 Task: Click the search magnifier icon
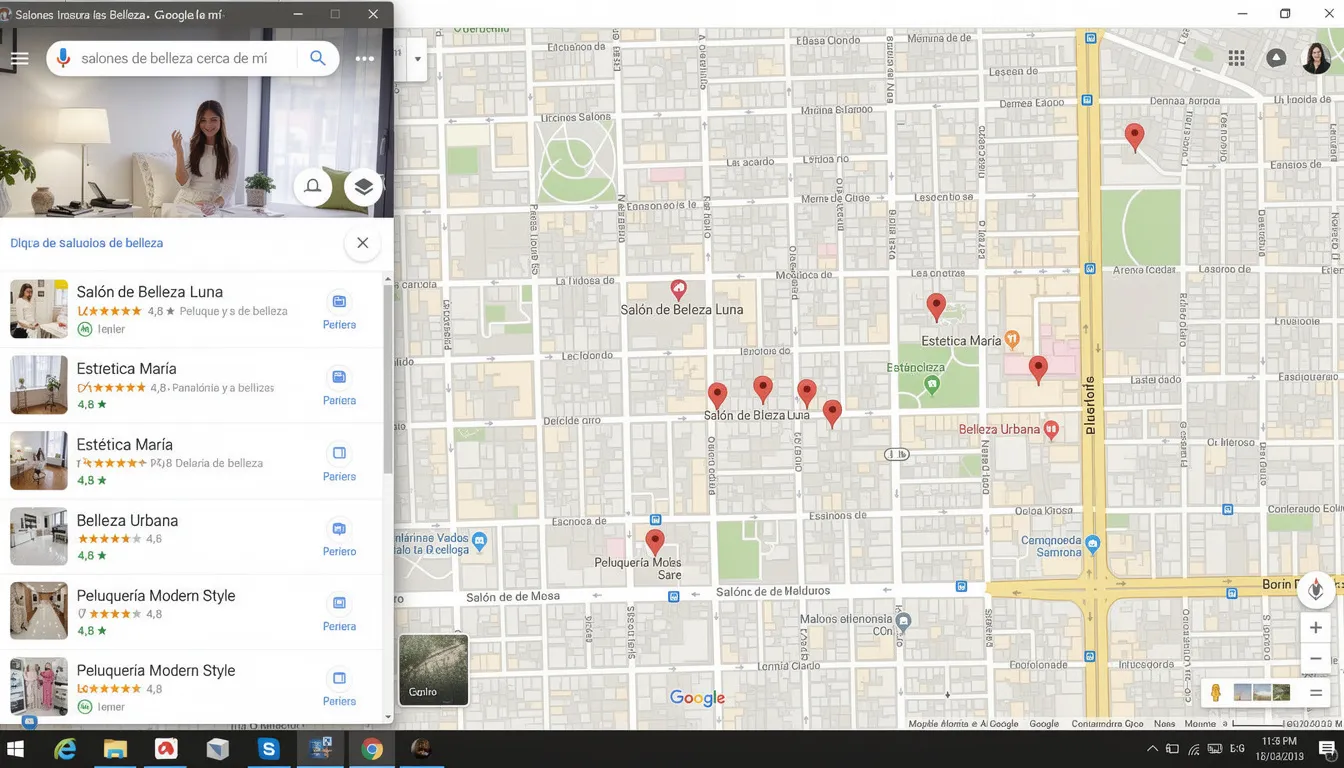(317, 58)
